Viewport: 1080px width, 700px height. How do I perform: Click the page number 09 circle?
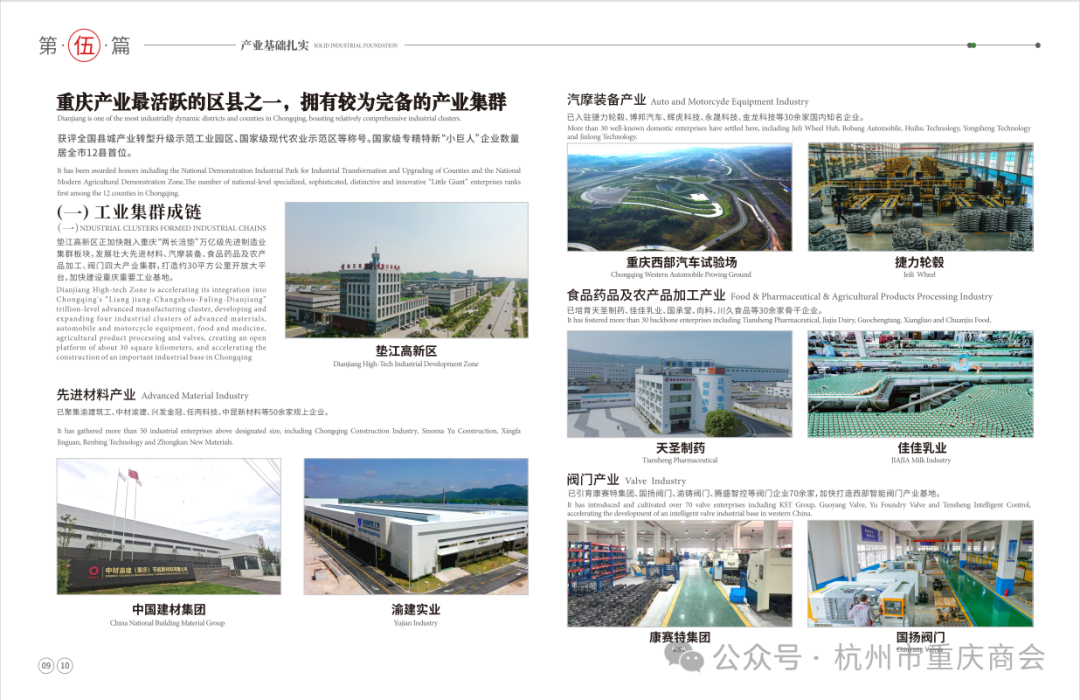click(46, 666)
